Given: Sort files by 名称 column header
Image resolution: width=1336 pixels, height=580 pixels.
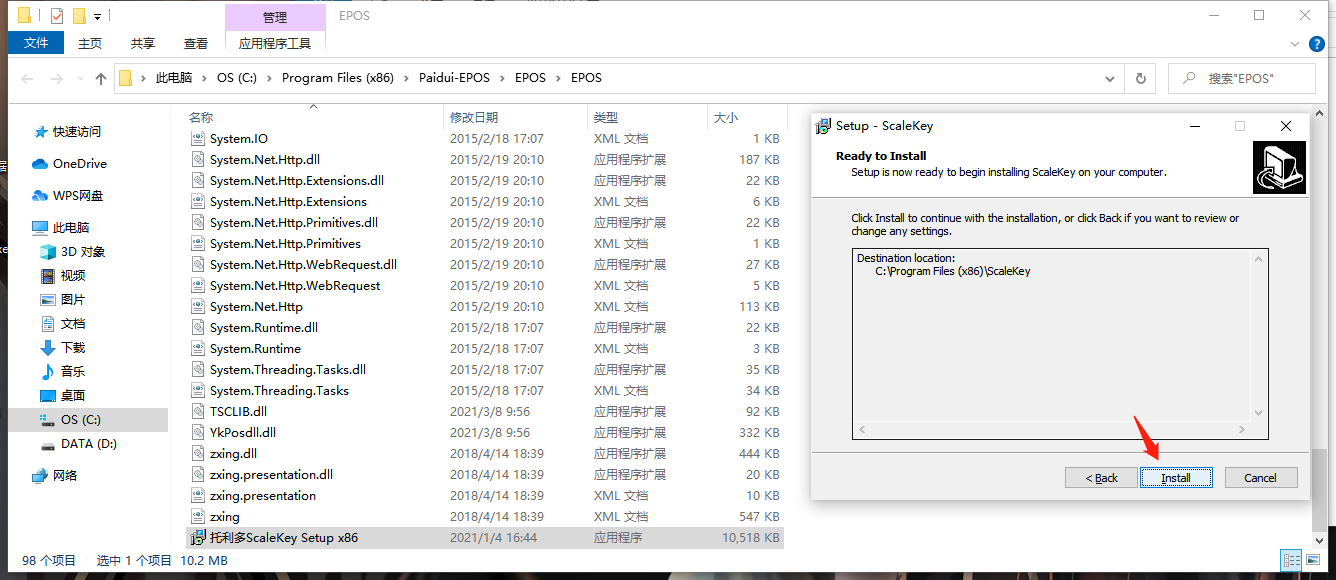Looking at the screenshot, I should pyautogui.click(x=201, y=117).
